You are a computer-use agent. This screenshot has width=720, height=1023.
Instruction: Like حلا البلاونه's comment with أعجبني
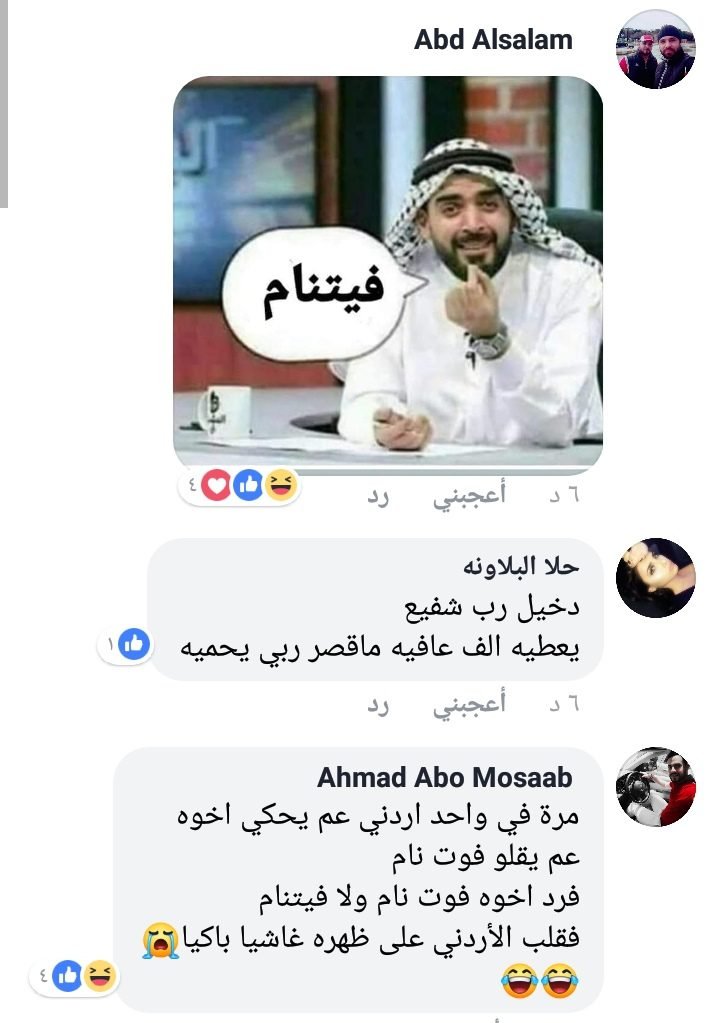coord(470,705)
